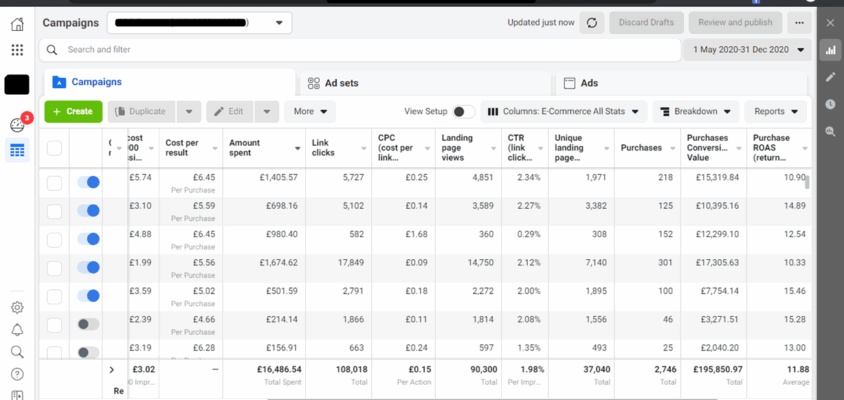Viewport: 844px width, 400px height.
Task: Open the date range 1 May 2020-31 Dec 2020
Action: [748, 50]
